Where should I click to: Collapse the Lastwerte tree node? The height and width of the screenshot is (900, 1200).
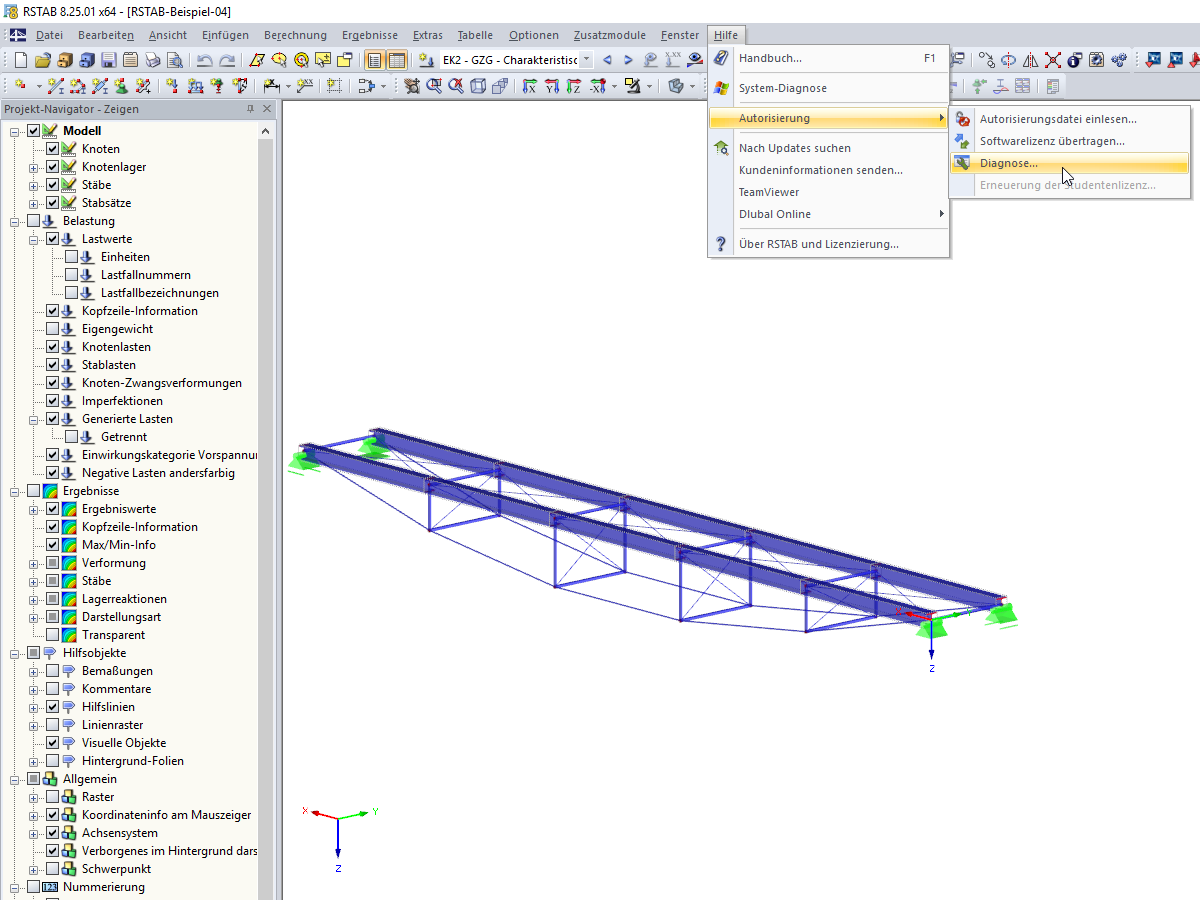34,239
